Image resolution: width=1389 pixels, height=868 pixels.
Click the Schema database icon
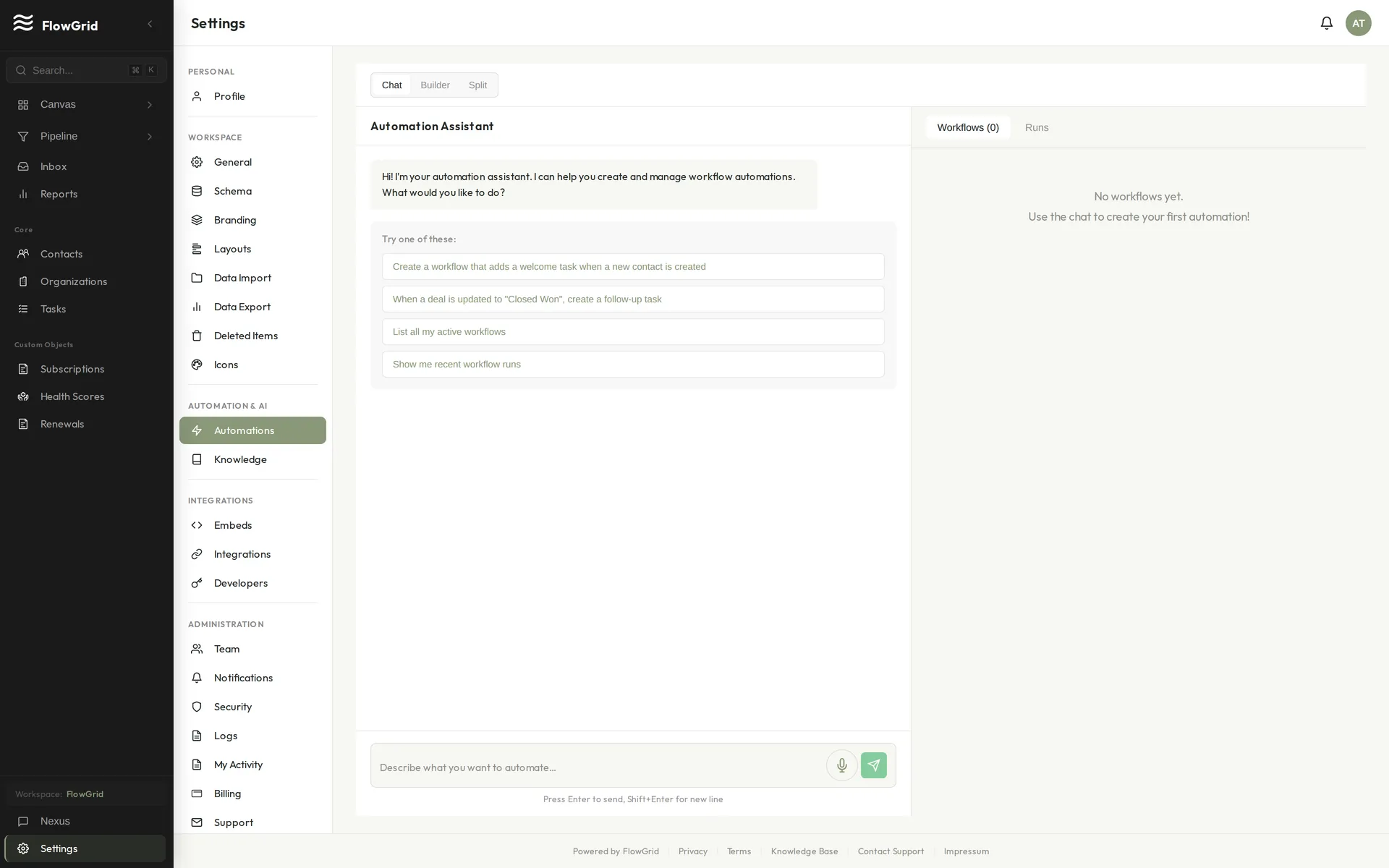(197, 191)
